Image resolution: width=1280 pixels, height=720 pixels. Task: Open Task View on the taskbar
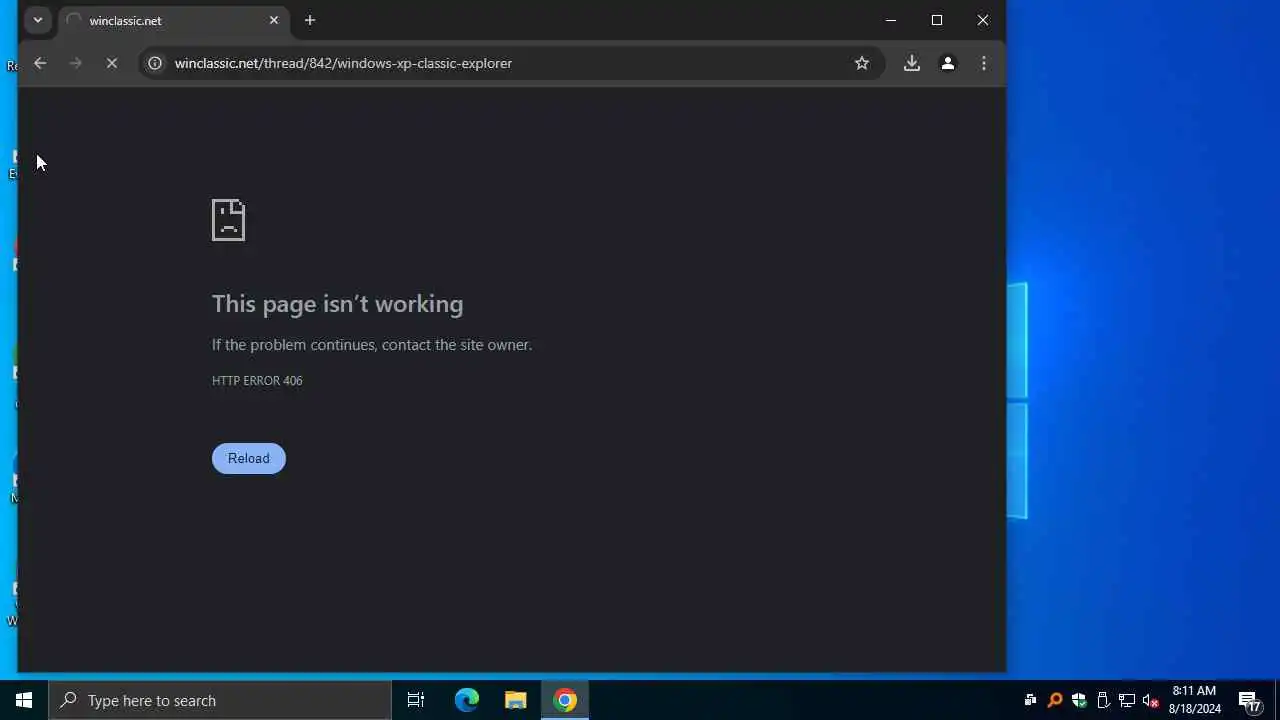point(416,700)
